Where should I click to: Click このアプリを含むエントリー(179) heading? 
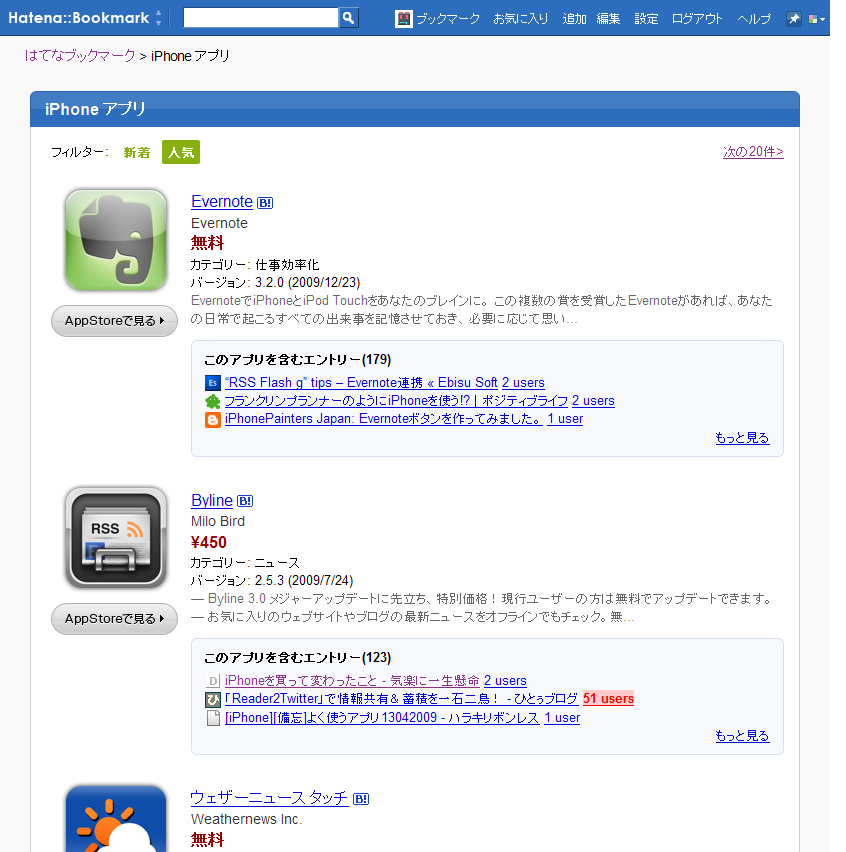click(x=297, y=360)
